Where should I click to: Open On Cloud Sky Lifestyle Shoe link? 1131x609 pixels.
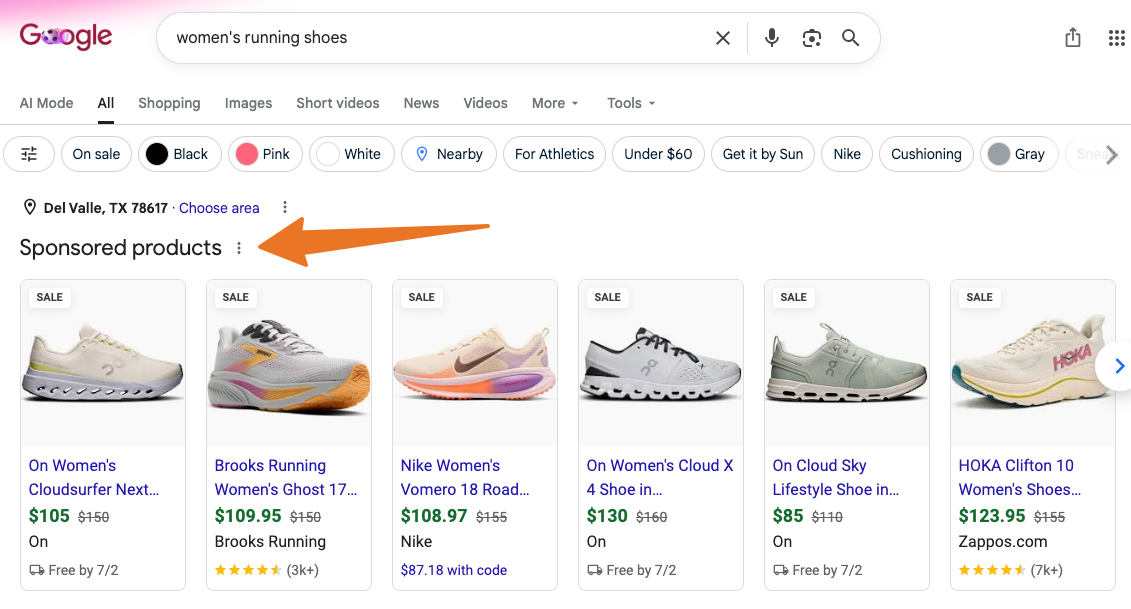[x=836, y=477]
